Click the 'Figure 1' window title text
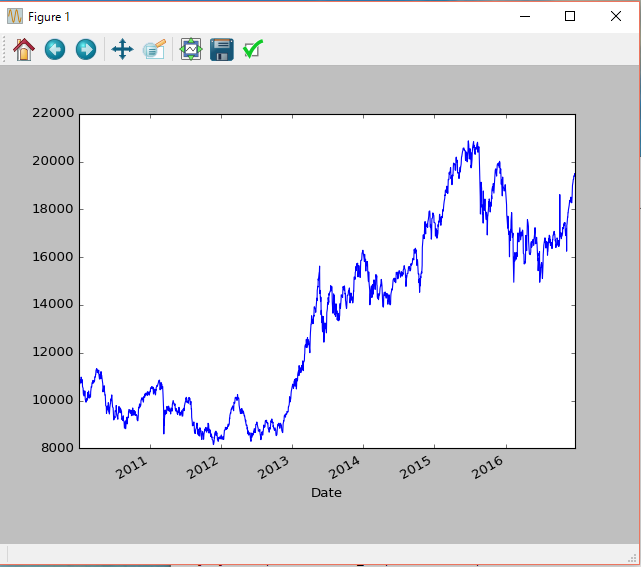Screen dimensions: 641x567 pos(49,17)
